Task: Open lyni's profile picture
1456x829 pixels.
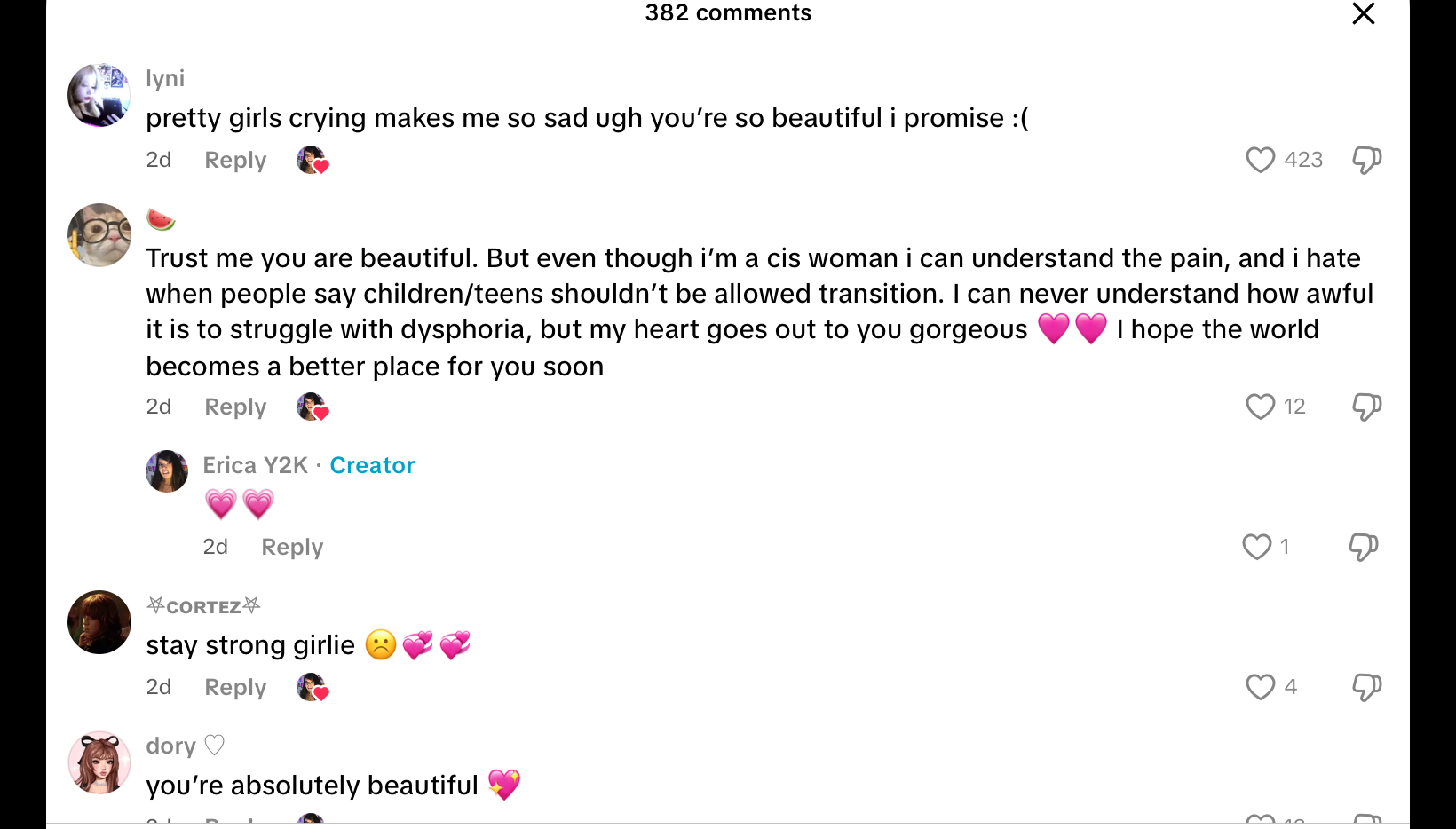Action: point(99,95)
